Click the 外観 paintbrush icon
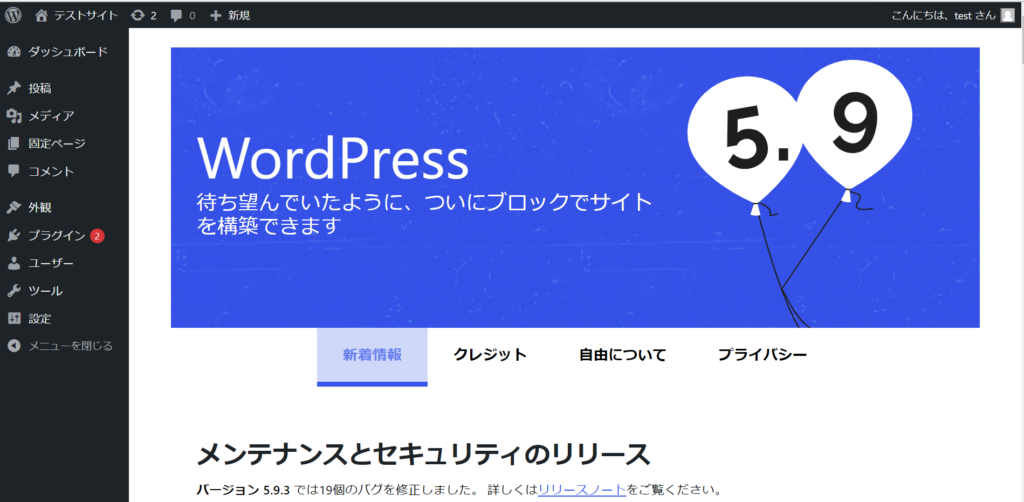 point(14,208)
